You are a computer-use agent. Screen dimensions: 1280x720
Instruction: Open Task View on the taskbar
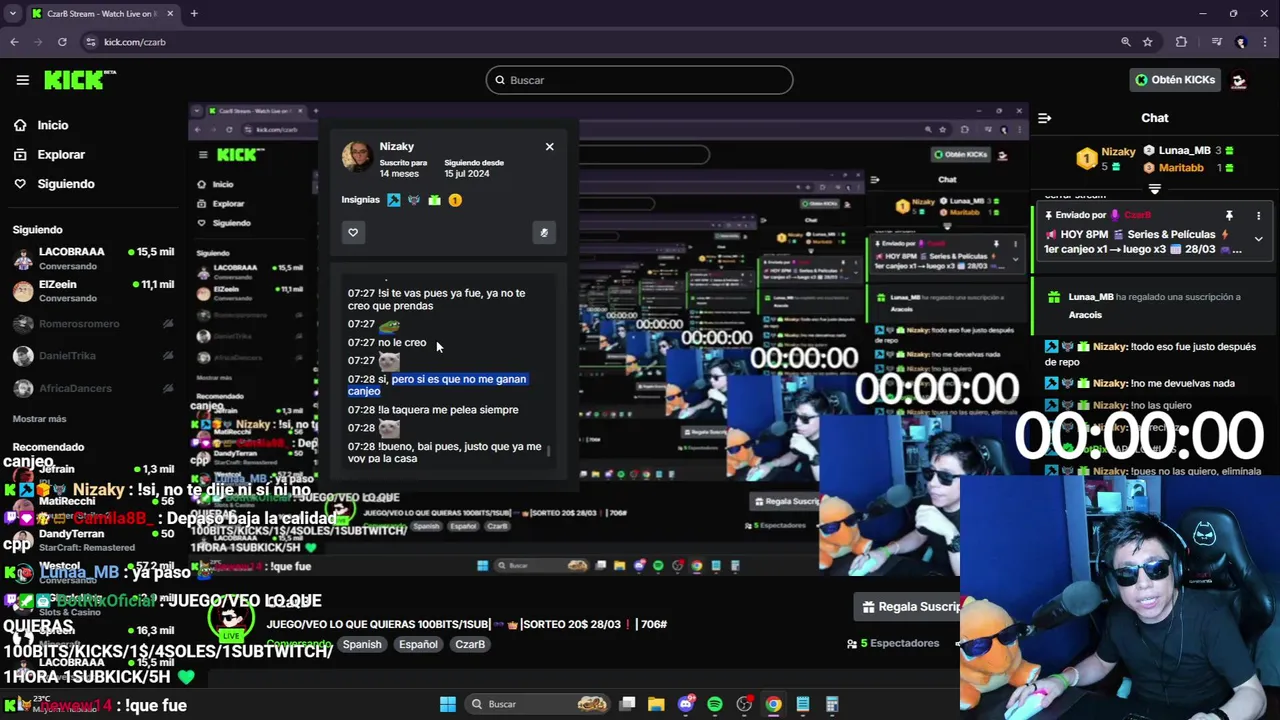click(x=627, y=704)
